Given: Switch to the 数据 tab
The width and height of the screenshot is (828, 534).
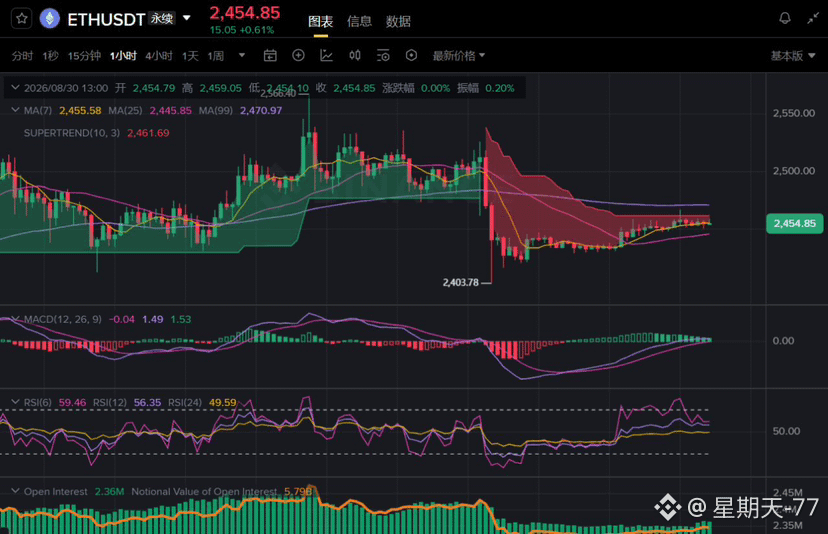Looking at the screenshot, I should point(398,22).
